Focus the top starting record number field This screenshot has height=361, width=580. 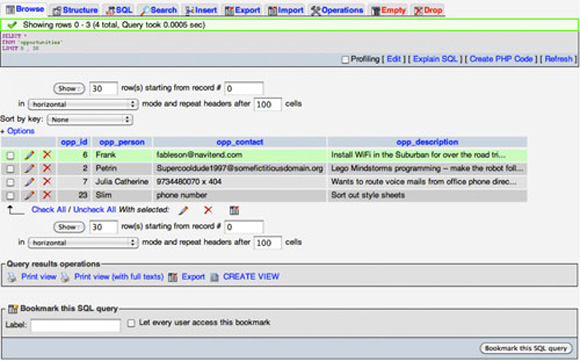pyautogui.click(x=244, y=89)
